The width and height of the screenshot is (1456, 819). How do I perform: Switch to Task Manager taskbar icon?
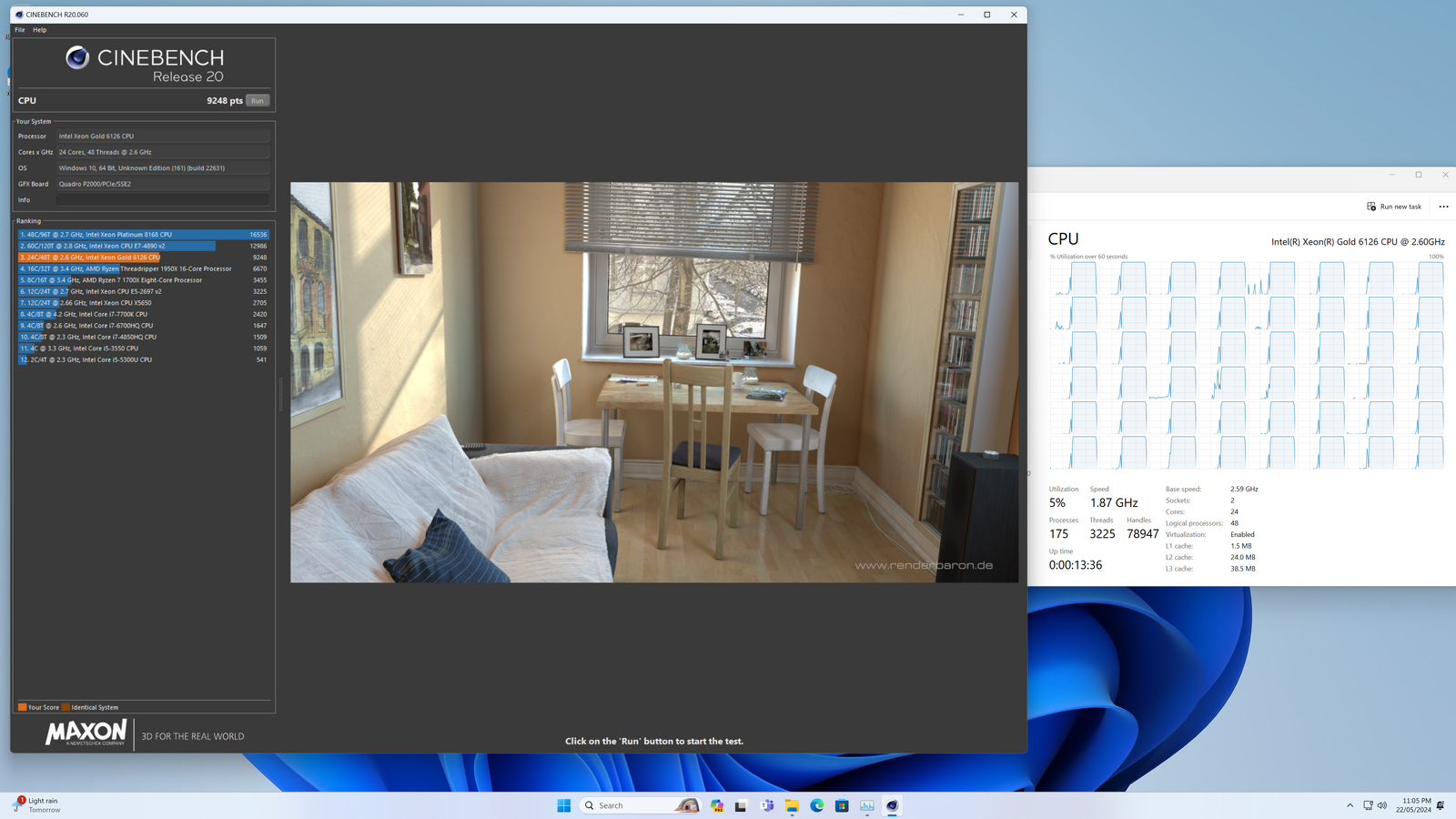[x=867, y=805]
